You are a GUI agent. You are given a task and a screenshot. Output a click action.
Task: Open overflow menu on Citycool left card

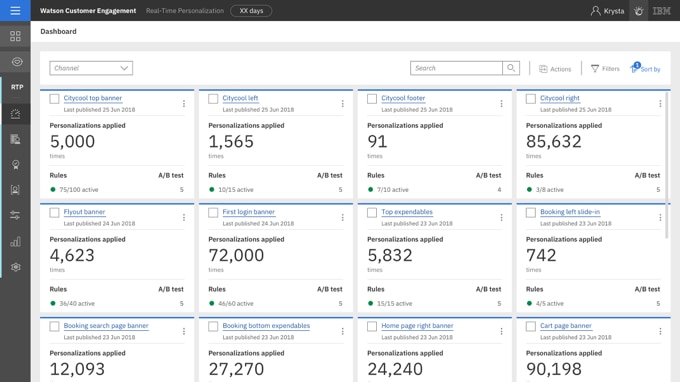(x=343, y=104)
